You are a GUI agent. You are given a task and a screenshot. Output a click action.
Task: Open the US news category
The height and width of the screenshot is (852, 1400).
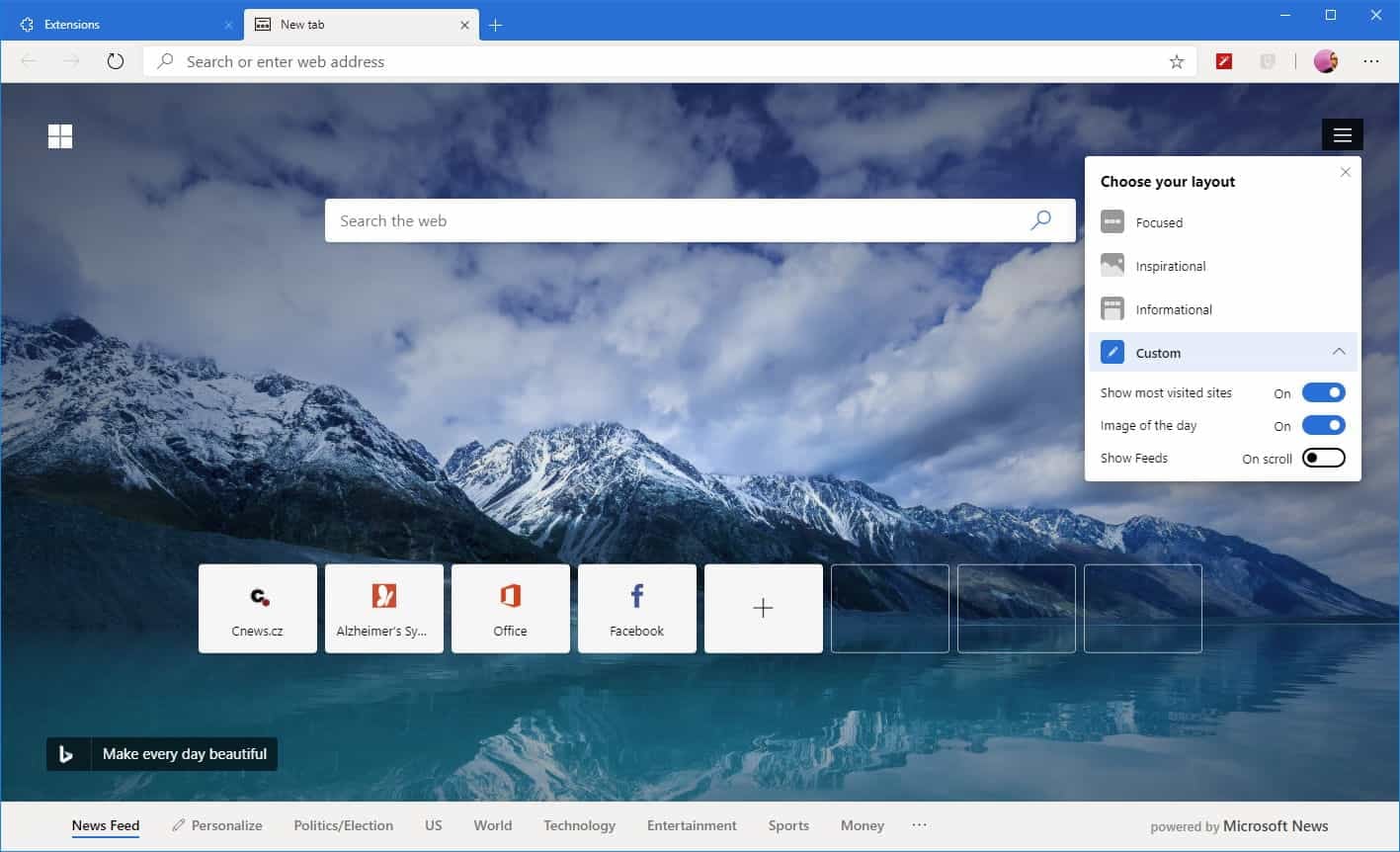(x=434, y=825)
